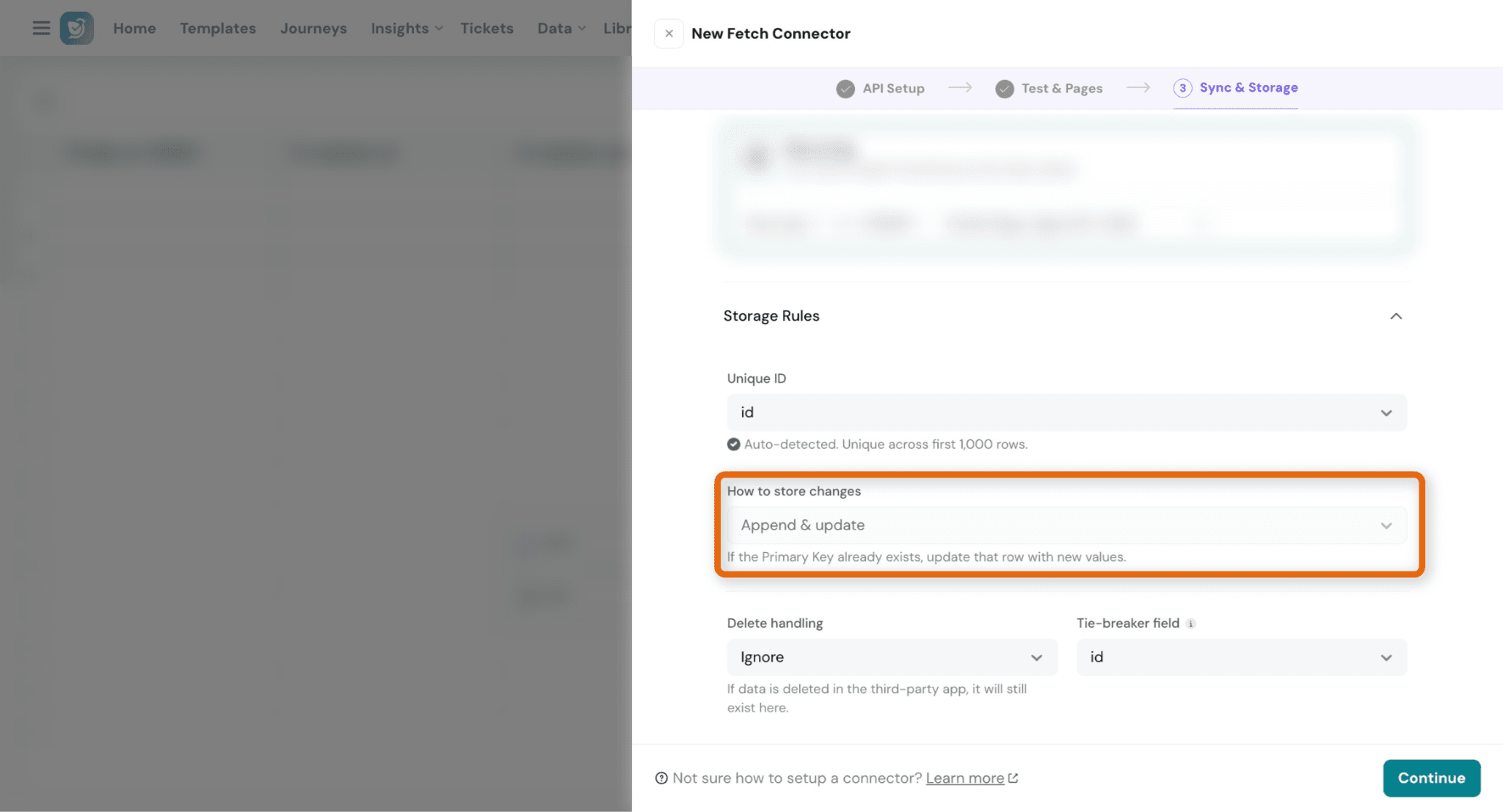The height and width of the screenshot is (812, 1503).
Task: Open the Delete handling dropdown
Action: pyautogui.click(x=892, y=657)
